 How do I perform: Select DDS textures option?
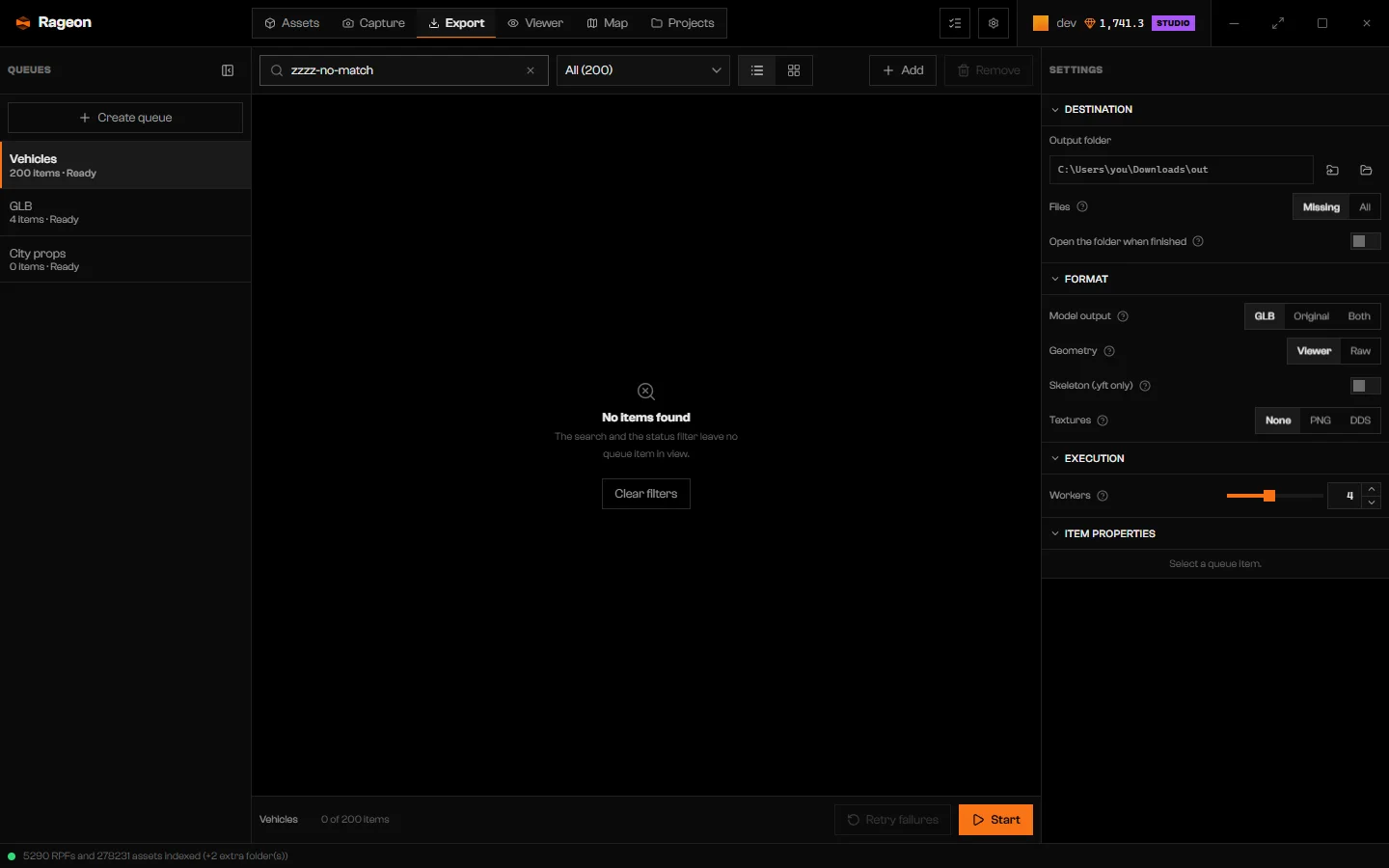click(x=1360, y=420)
